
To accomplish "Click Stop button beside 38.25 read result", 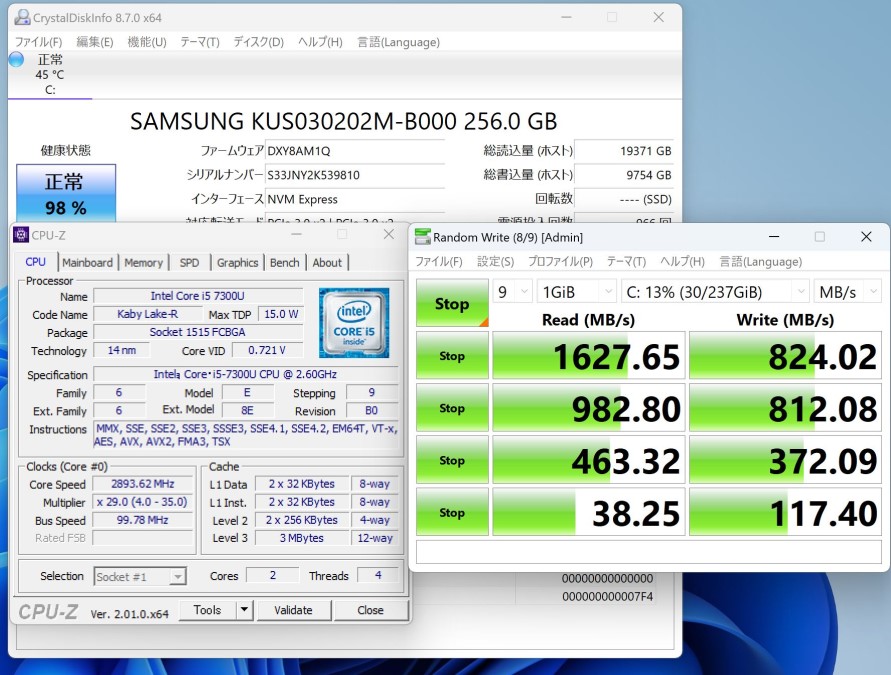I will point(452,512).
